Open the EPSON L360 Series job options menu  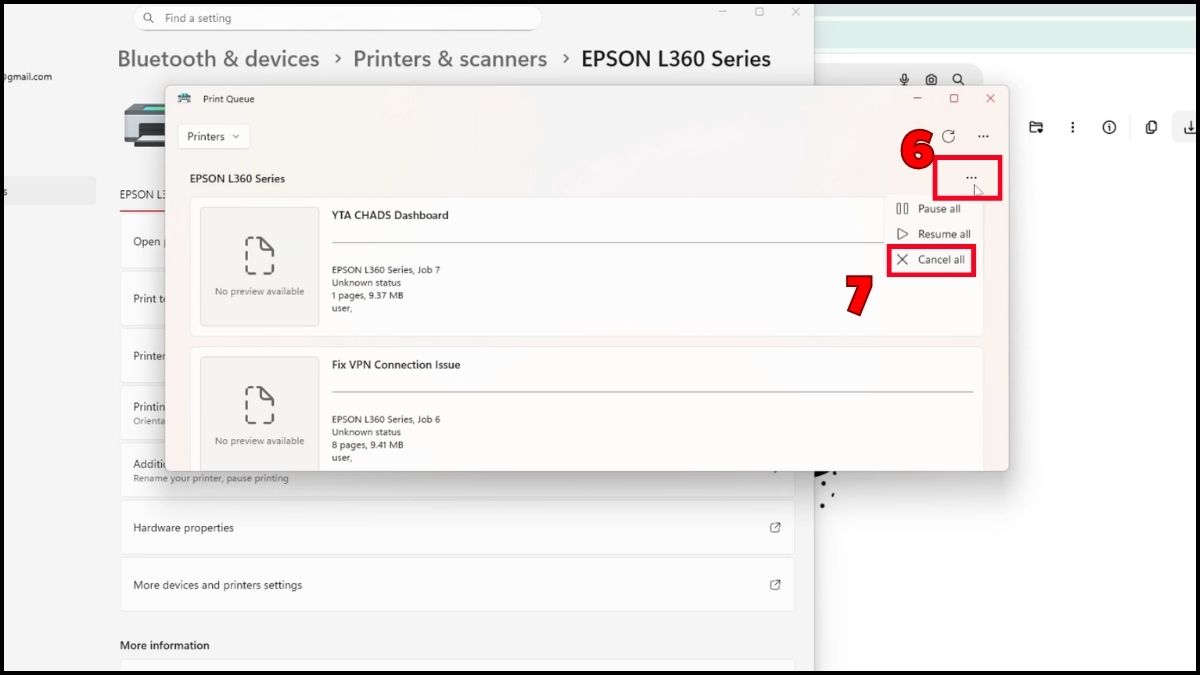pos(971,178)
